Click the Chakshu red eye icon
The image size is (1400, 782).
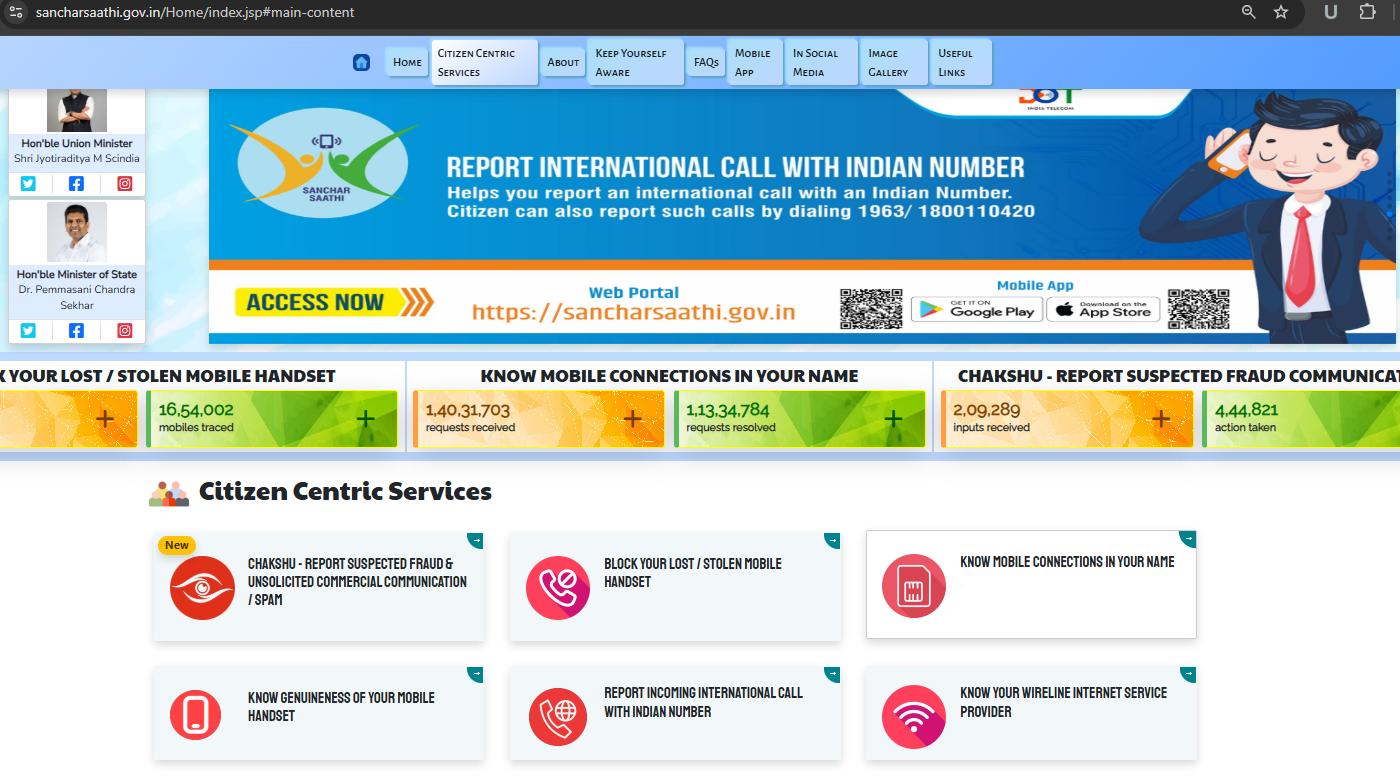[x=202, y=588]
